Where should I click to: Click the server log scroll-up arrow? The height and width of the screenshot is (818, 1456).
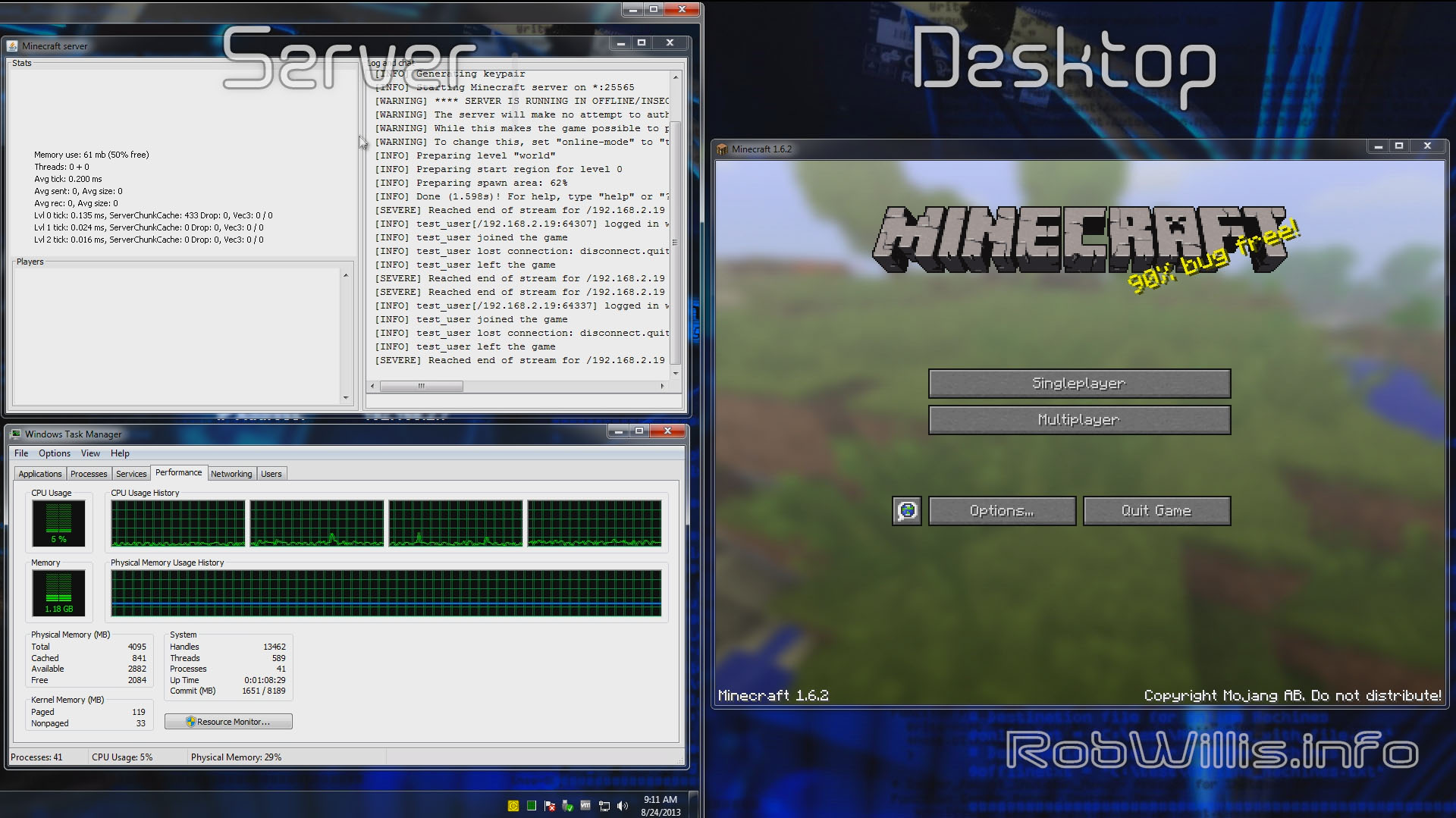click(675, 77)
